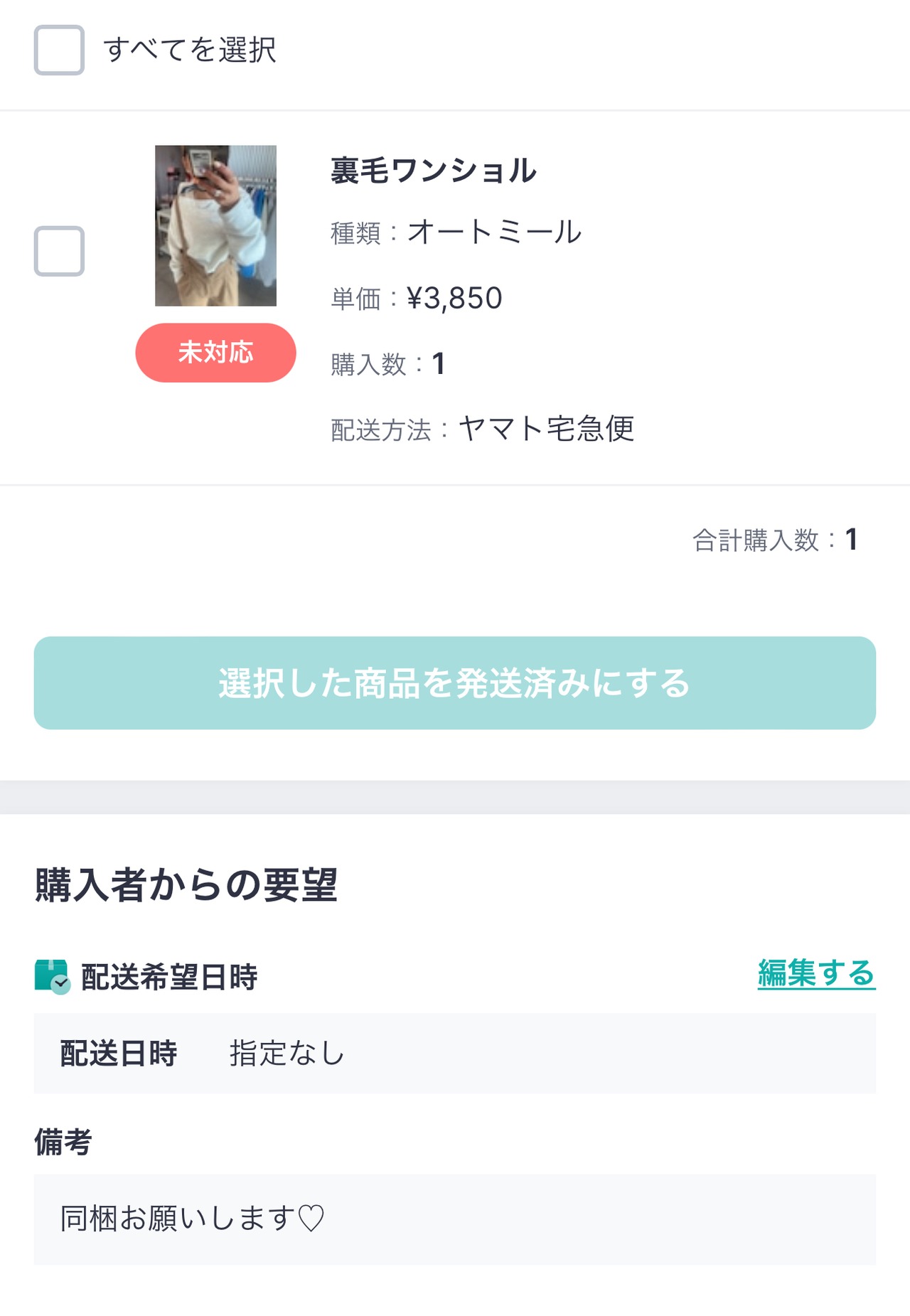Click the 購入者からの要望 heading

point(186,885)
